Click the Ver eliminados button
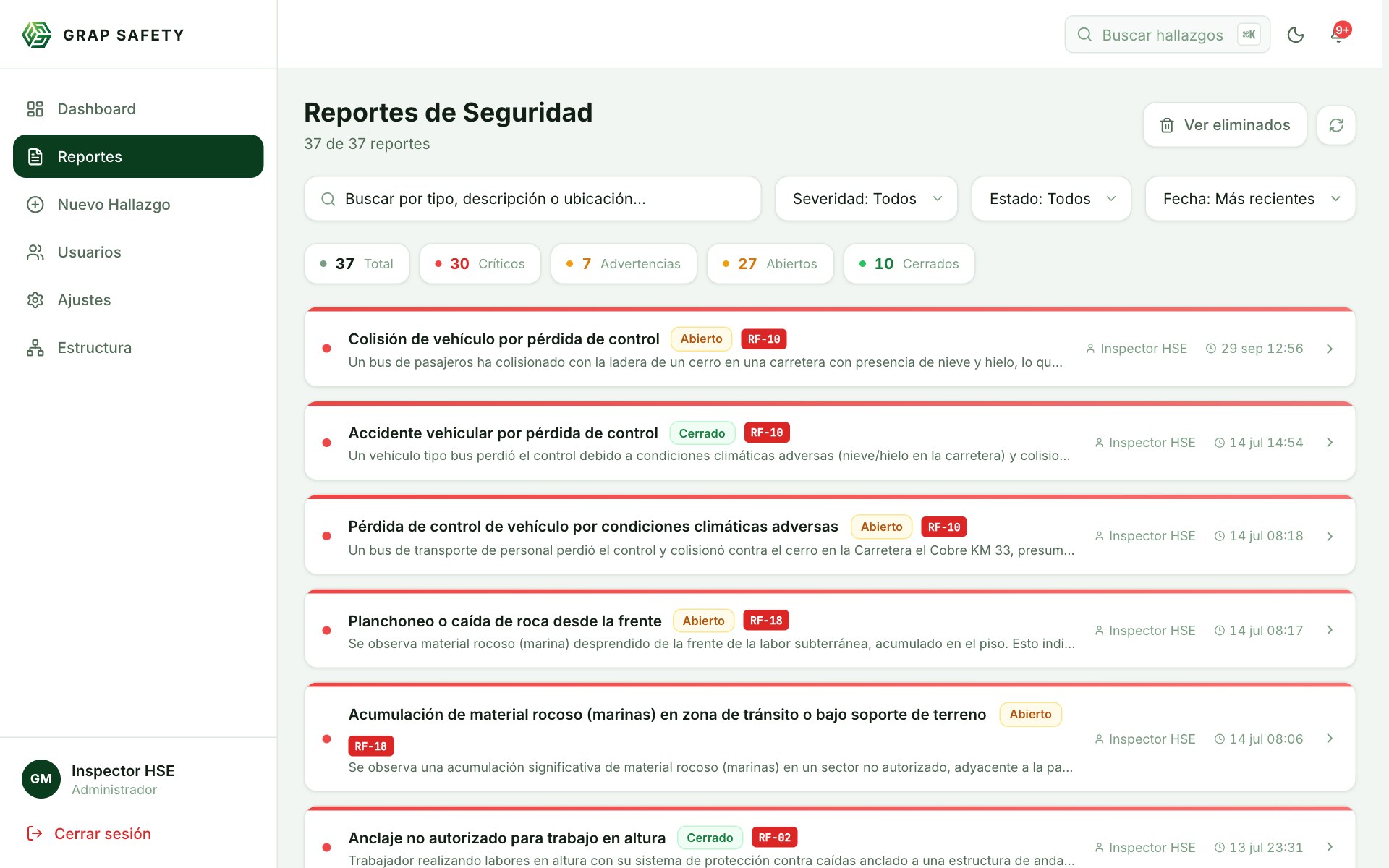Screen dimensions: 1389x868 1225,125
